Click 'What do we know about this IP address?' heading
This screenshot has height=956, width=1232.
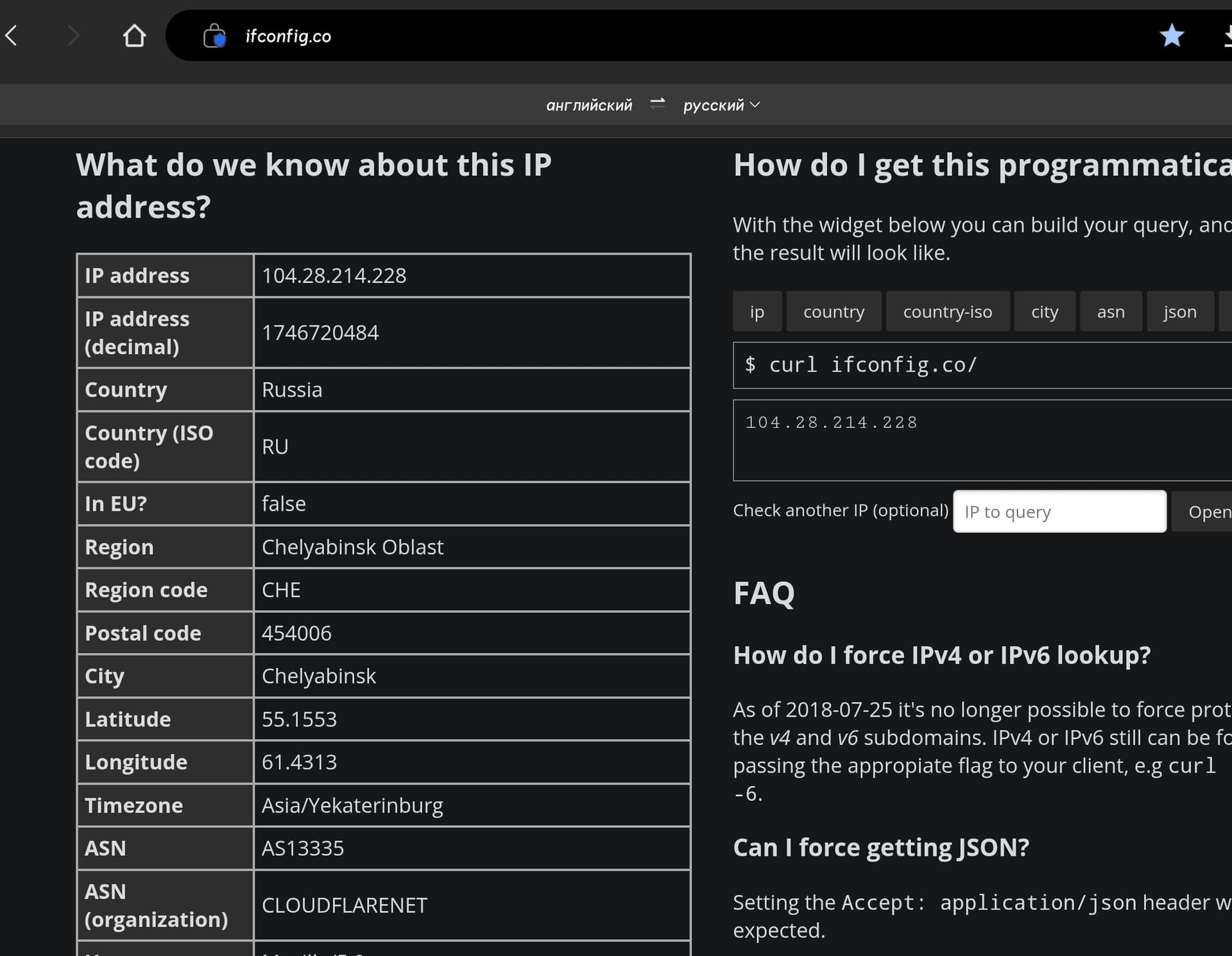[314, 186]
